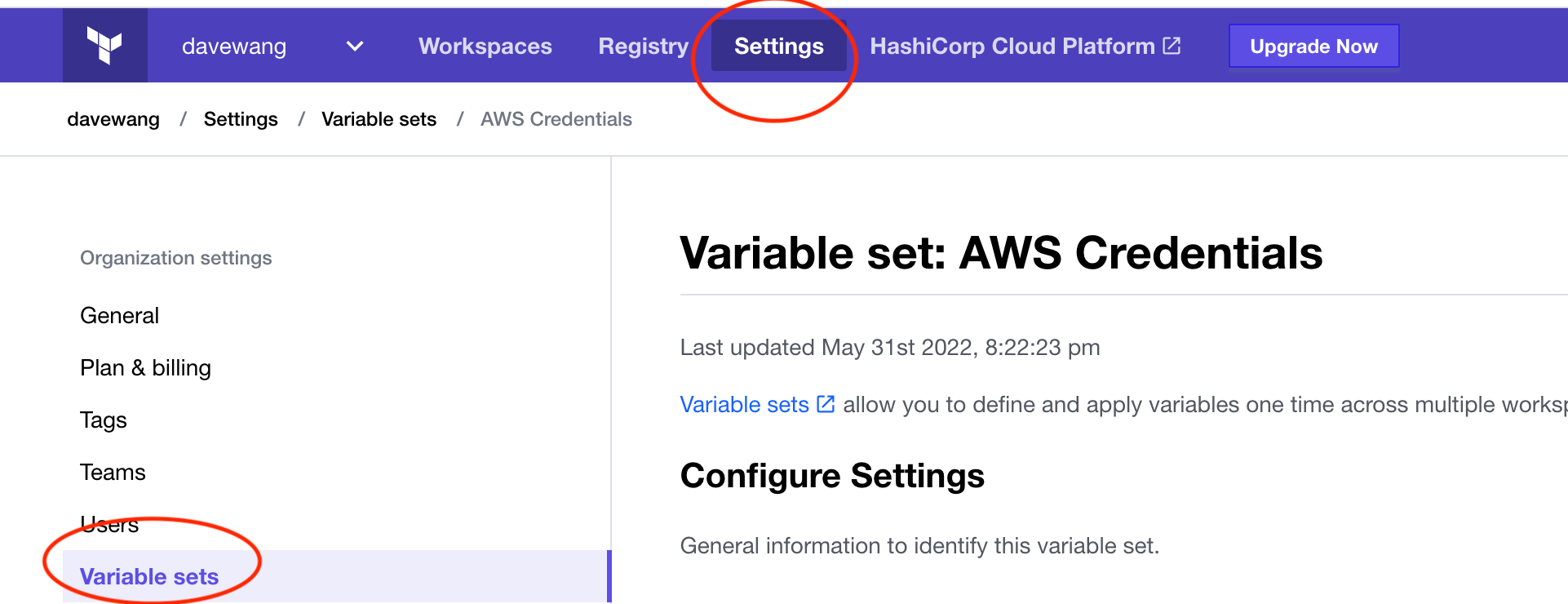Click the external-link icon beside HashiCorp Cloud Platform
Viewport: 1568px width, 604px height.
(1172, 46)
